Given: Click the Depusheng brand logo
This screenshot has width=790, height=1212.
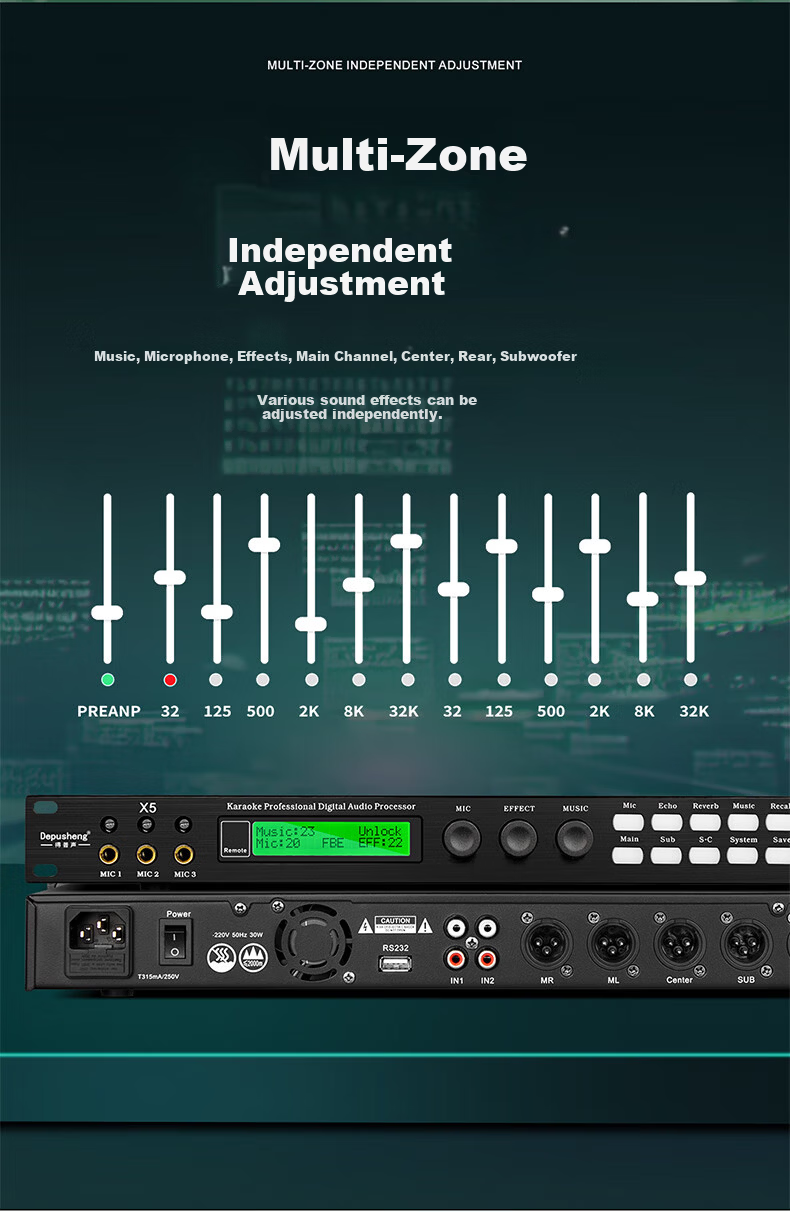Looking at the screenshot, I should click(64, 839).
